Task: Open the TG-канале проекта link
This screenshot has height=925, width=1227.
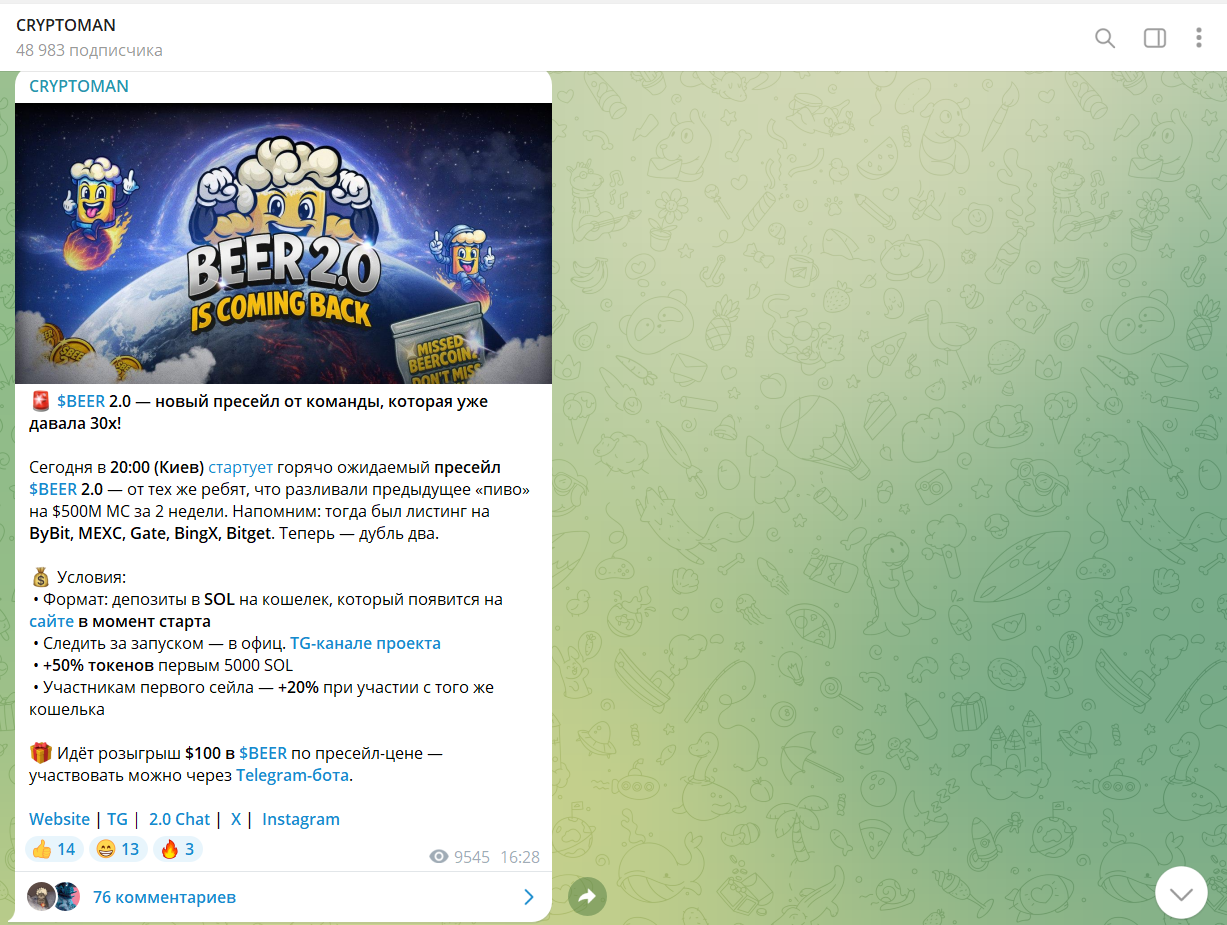Action: [x=366, y=643]
